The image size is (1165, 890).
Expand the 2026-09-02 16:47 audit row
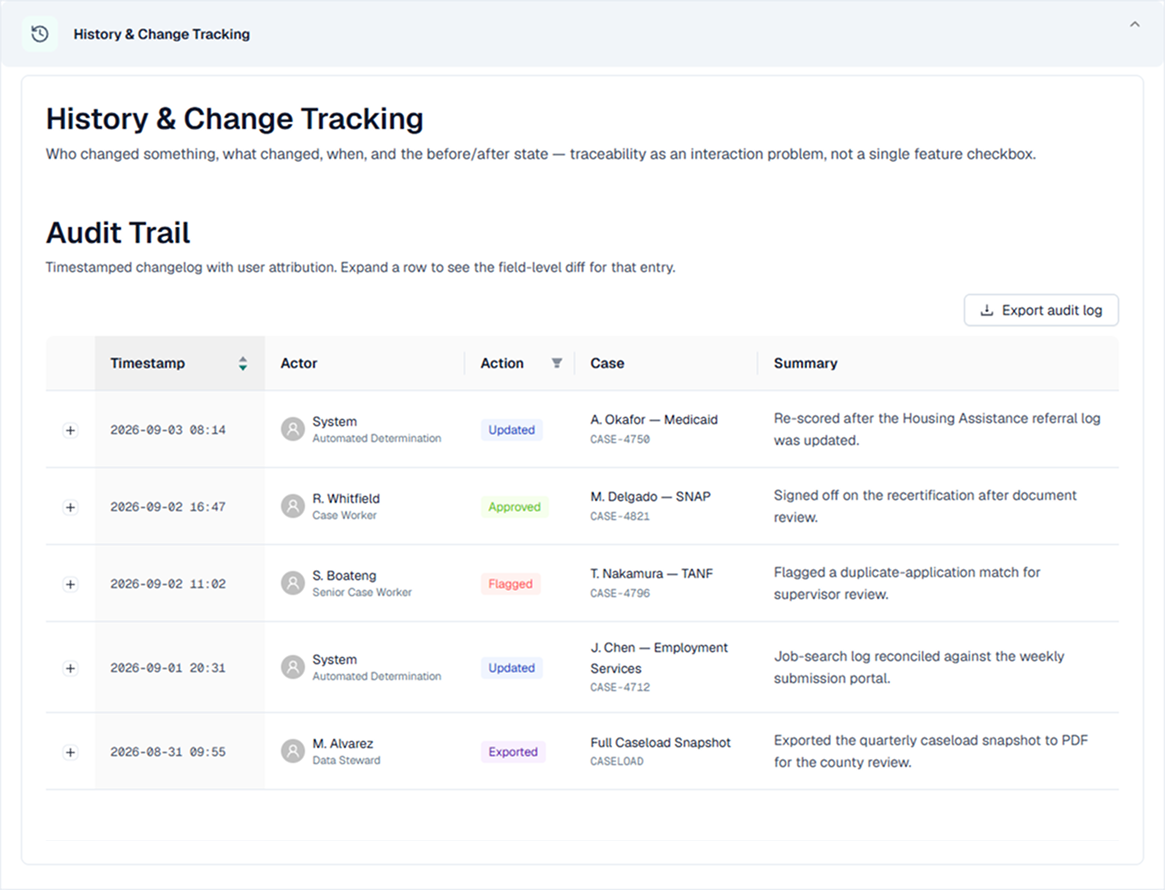point(71,507)
